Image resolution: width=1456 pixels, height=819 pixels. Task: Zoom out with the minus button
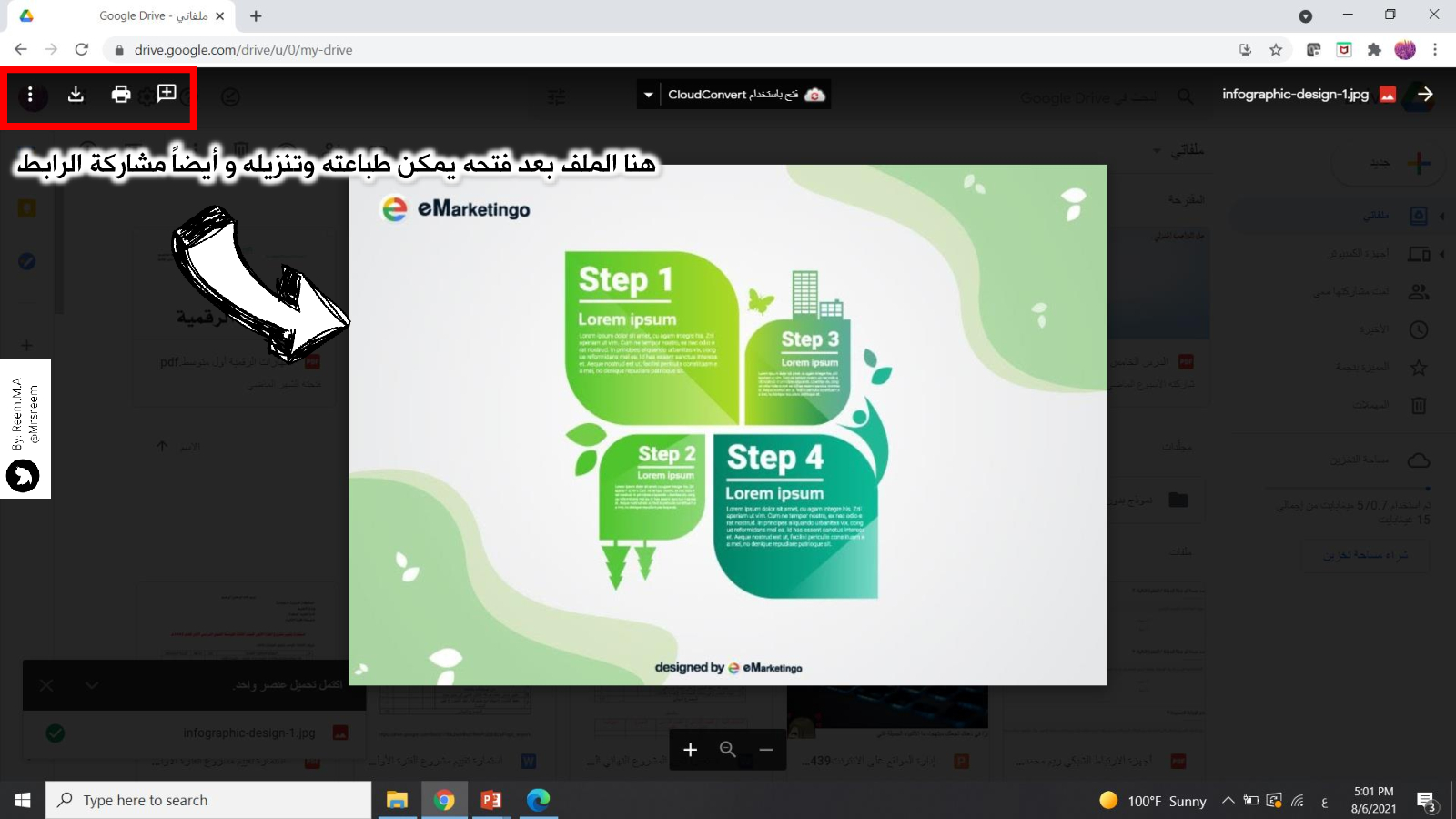coord(766,750)
